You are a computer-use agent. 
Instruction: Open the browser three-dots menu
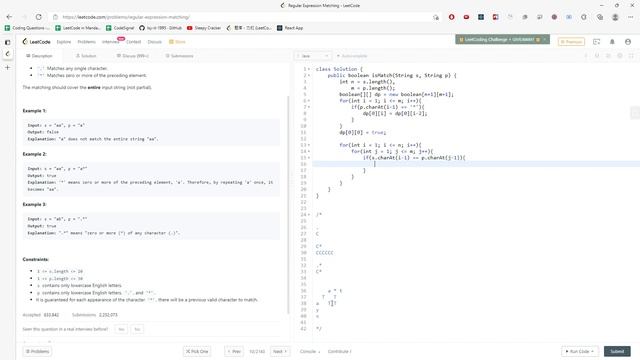click(631, 17)
